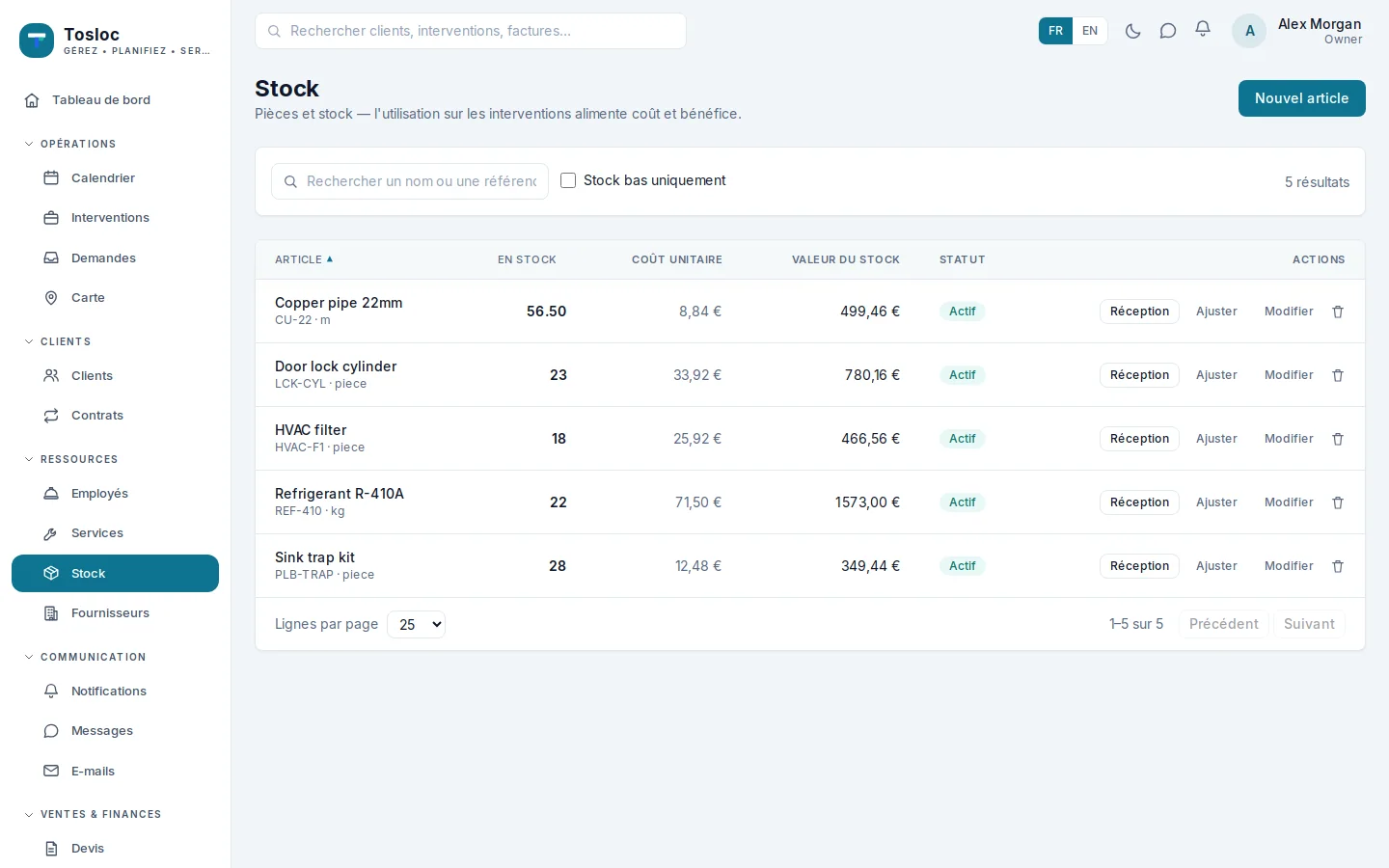Click Modifier for Refrigerant R-410A
Image resolution: width=1389 pixels, height=868 pixels.
(1289, 502)
